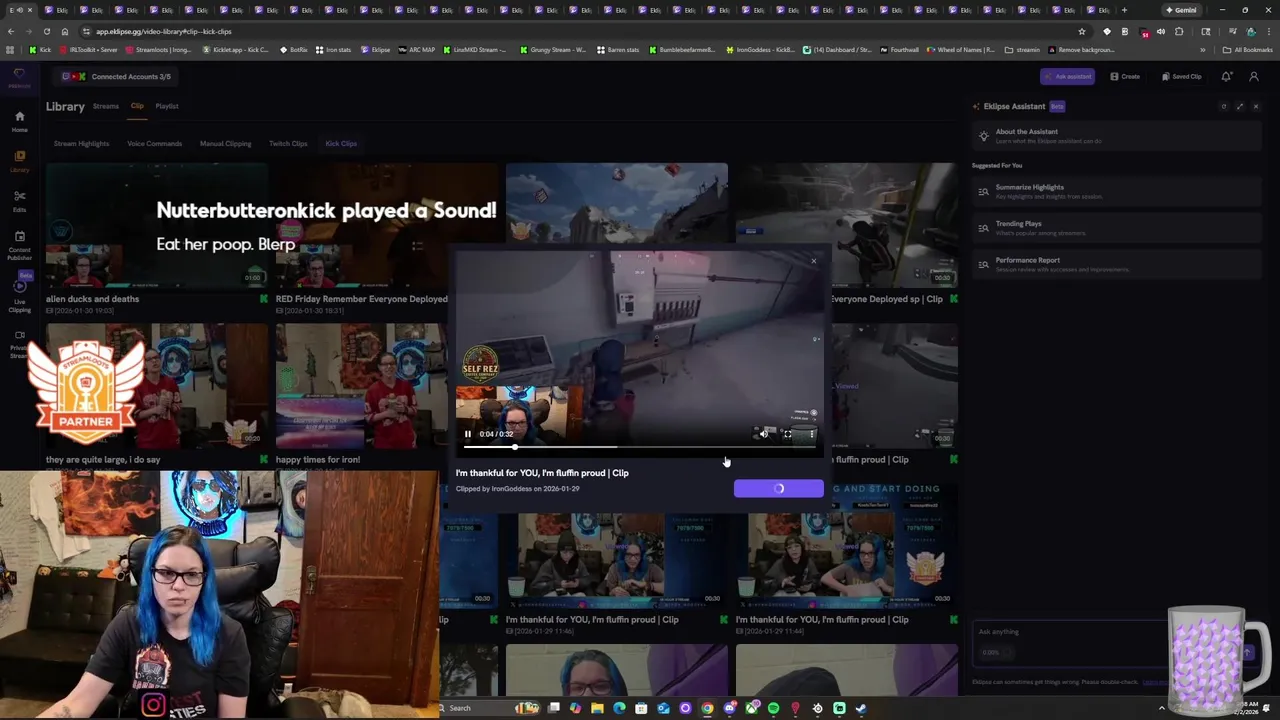Open Spotify from the taskbar
The image size is (1280, 720).
[x=773, y=708]
